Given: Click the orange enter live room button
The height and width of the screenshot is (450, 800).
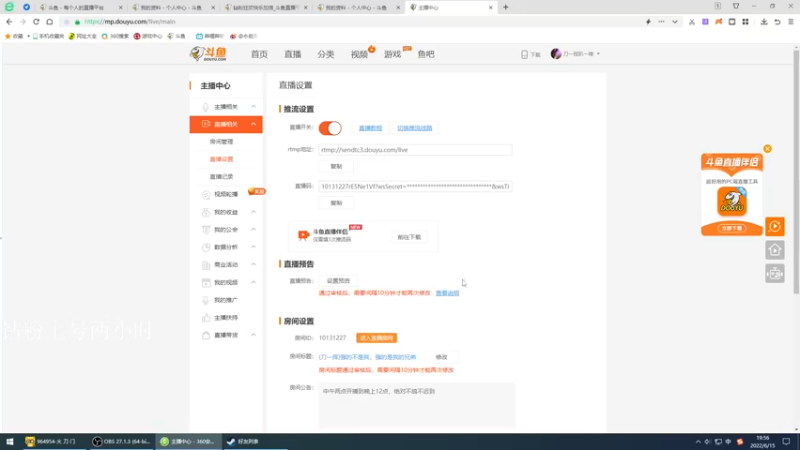Looking at the screenshot, I should 377,338.
